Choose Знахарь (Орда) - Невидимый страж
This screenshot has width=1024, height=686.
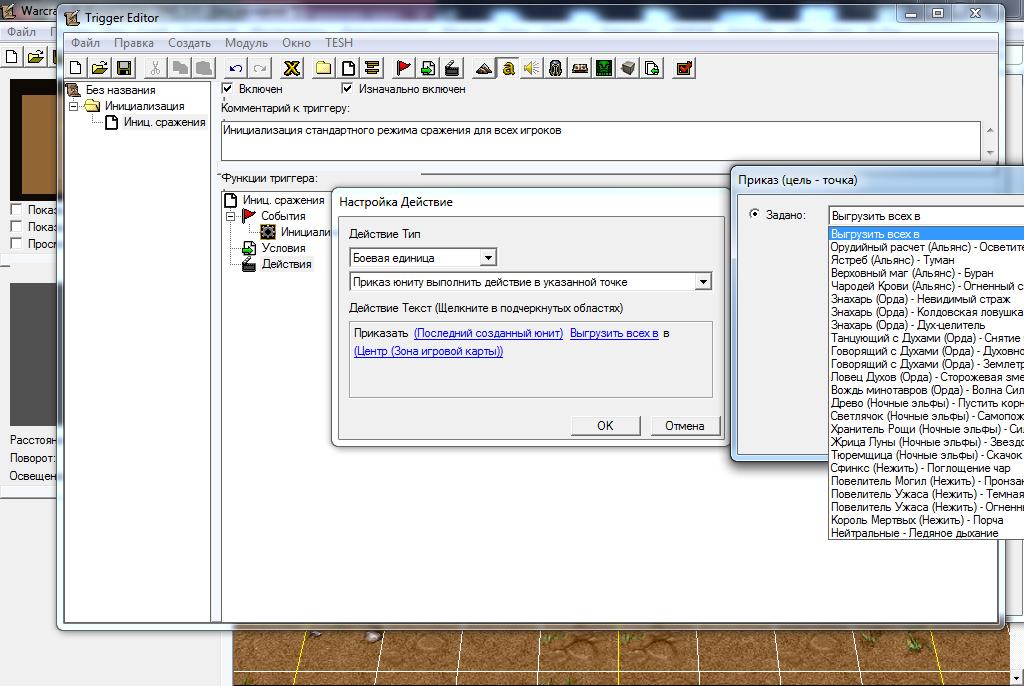[927, 299]
